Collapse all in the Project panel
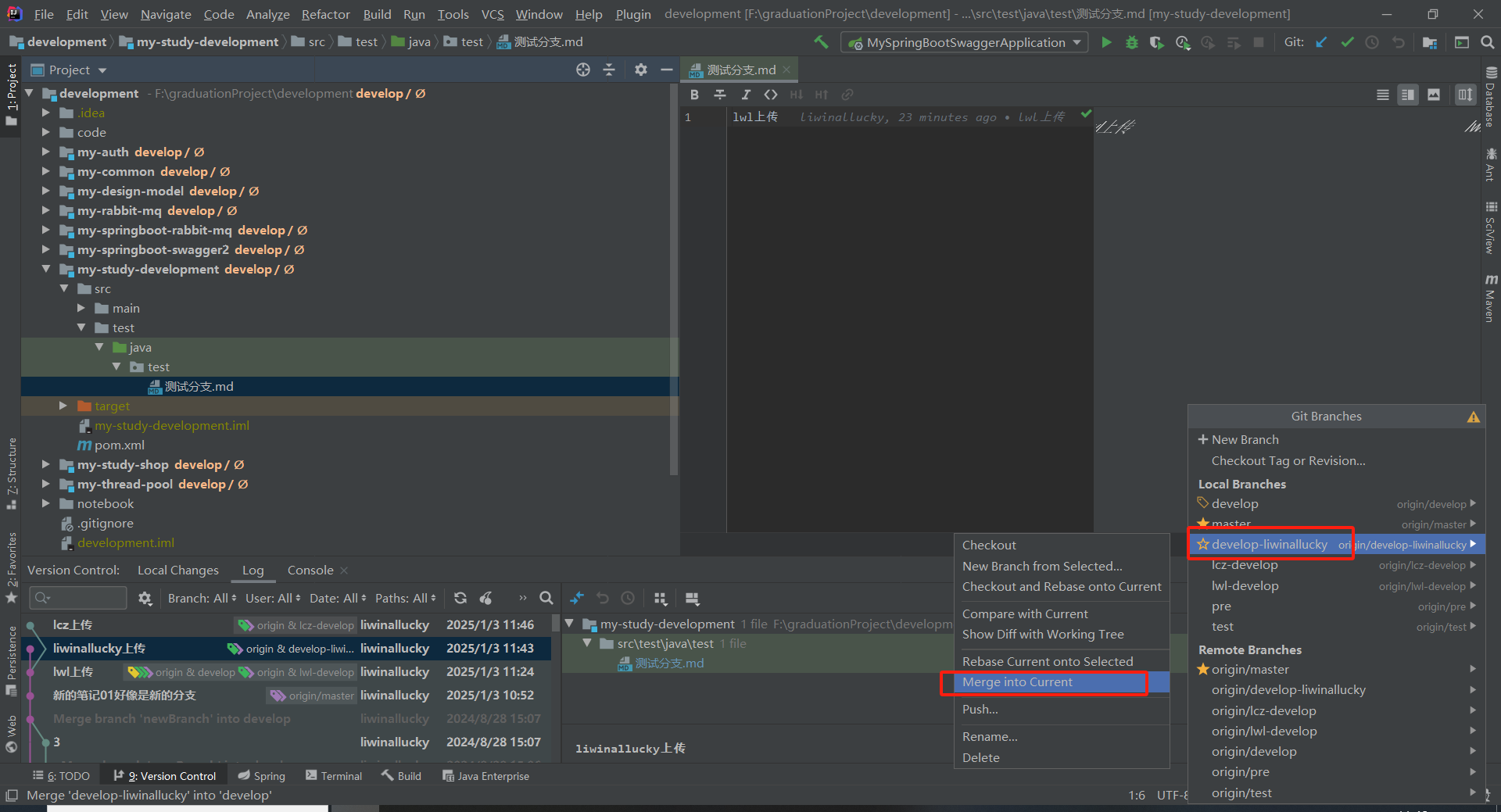The image size is (1501, 812). click(609, 70)
